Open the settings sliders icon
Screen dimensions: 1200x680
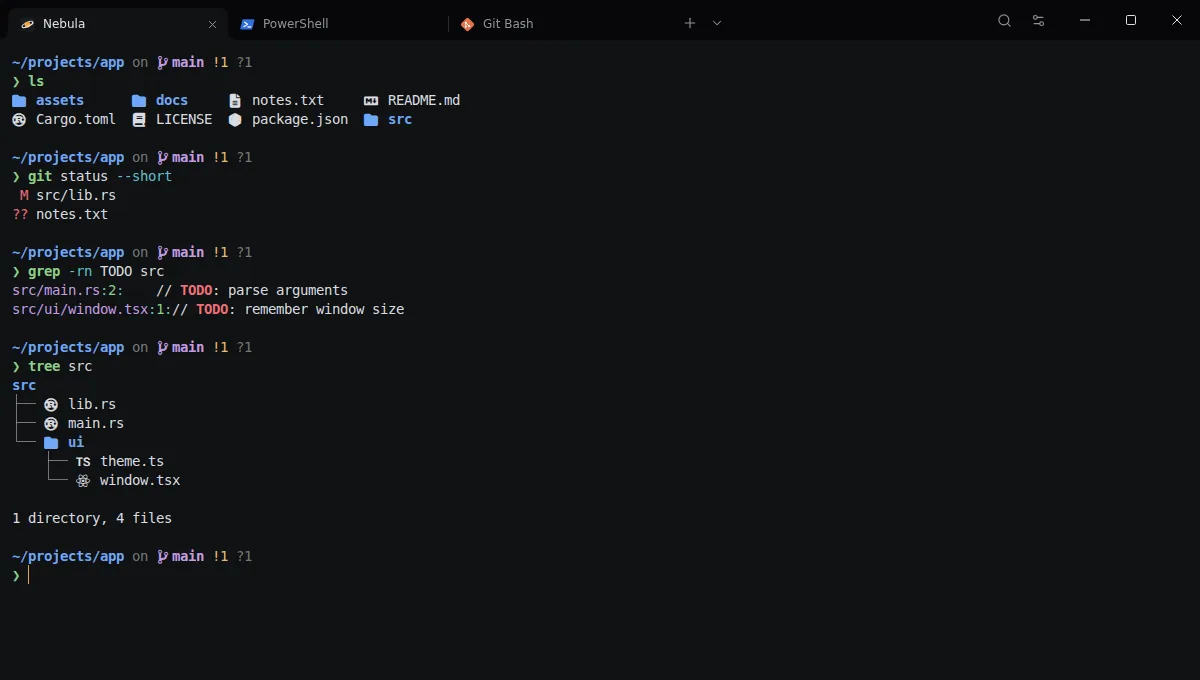[1039, 21]
